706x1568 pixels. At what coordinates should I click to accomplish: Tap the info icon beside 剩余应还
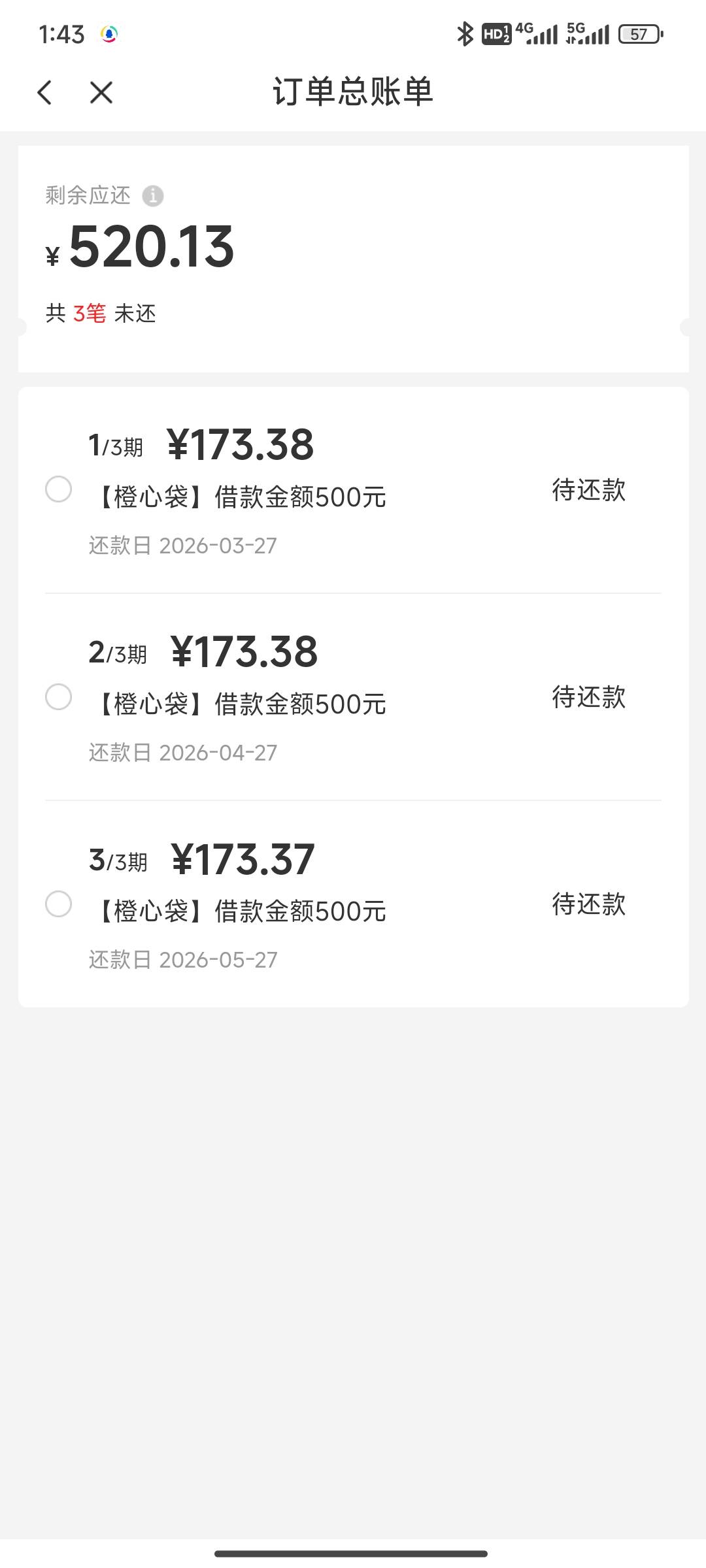pyautogui.click(x=153, y=195)
